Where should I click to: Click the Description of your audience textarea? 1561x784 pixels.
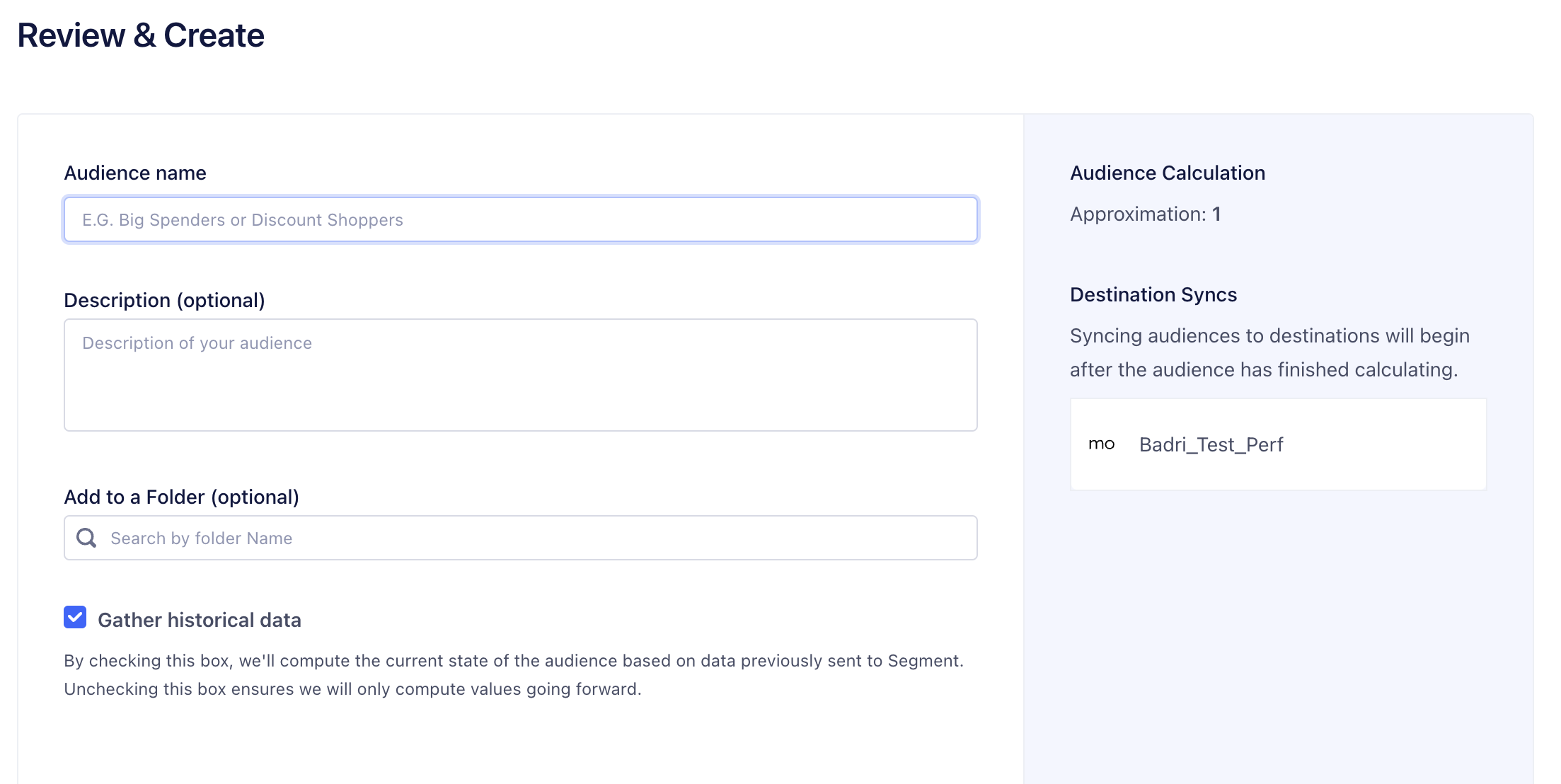click(520, 375)
